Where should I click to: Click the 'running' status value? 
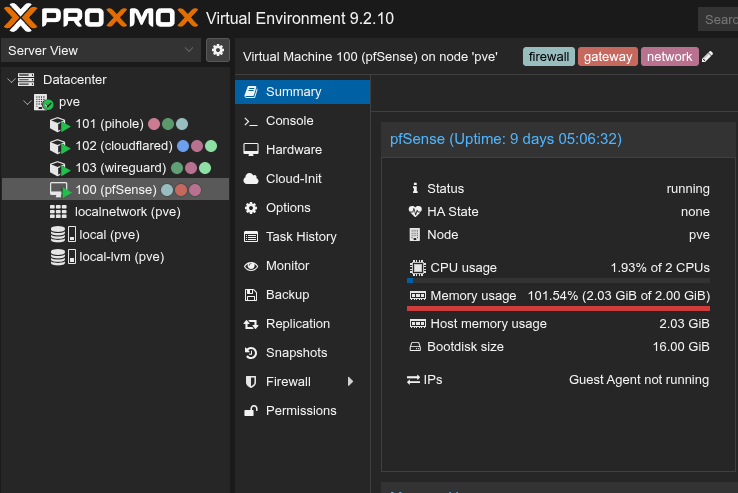pyautogui.click(x=688, y=189)
